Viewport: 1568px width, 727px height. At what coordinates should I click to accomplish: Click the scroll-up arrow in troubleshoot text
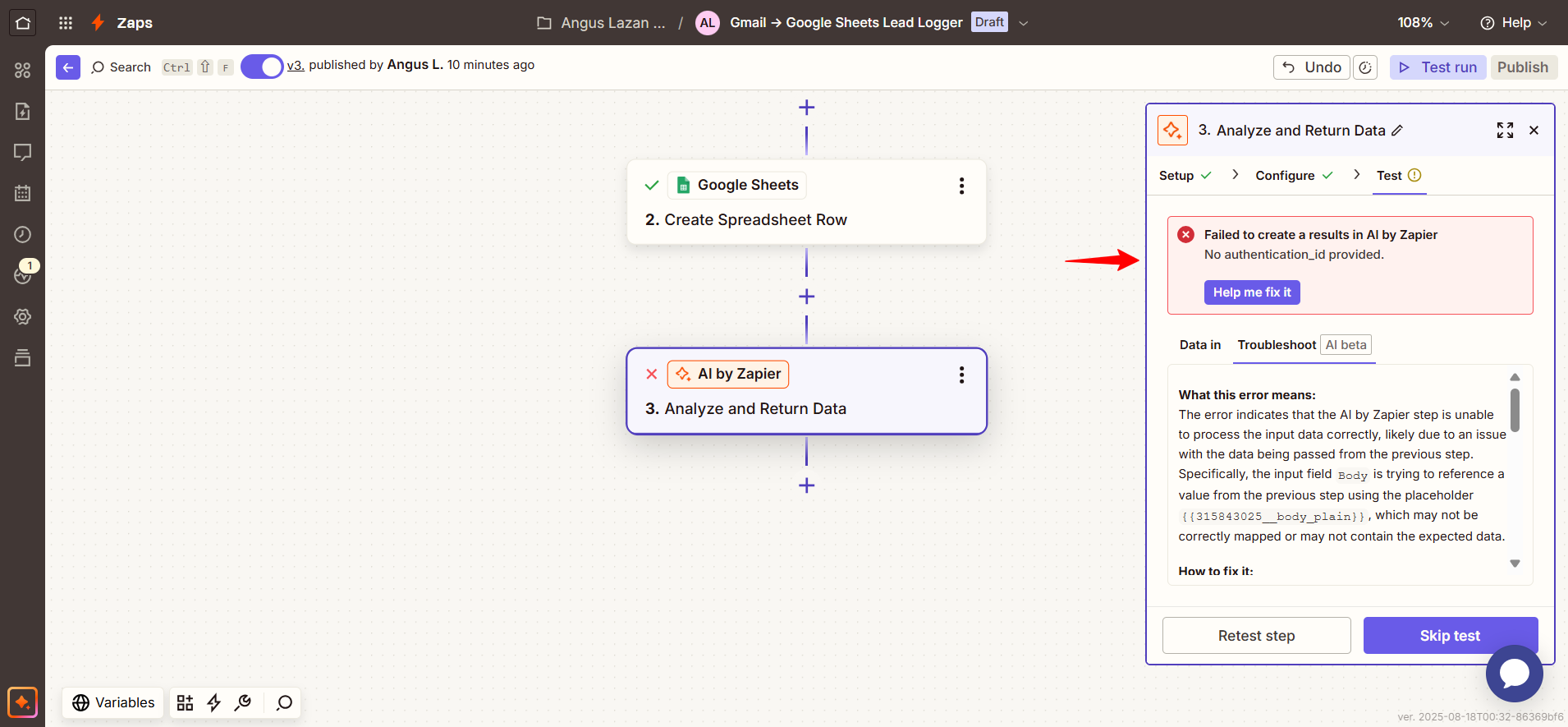(1515, 377)
